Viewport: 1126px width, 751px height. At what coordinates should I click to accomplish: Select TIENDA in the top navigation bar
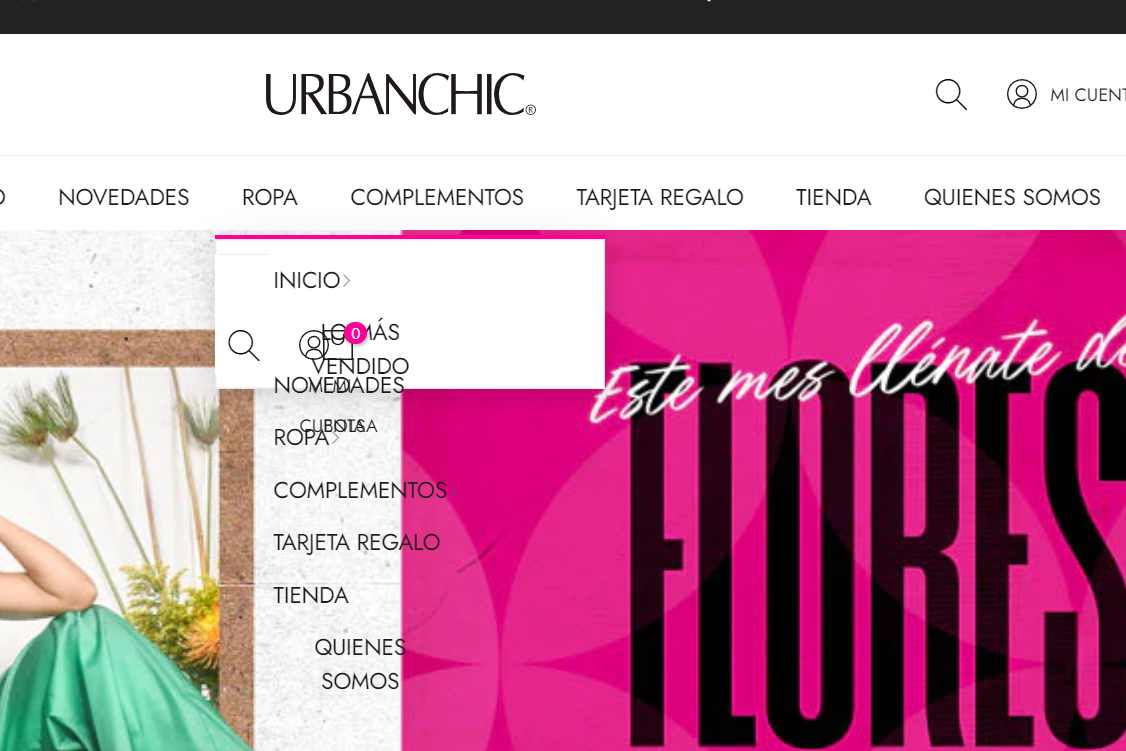pyautogui.click(x=833, y=197)
